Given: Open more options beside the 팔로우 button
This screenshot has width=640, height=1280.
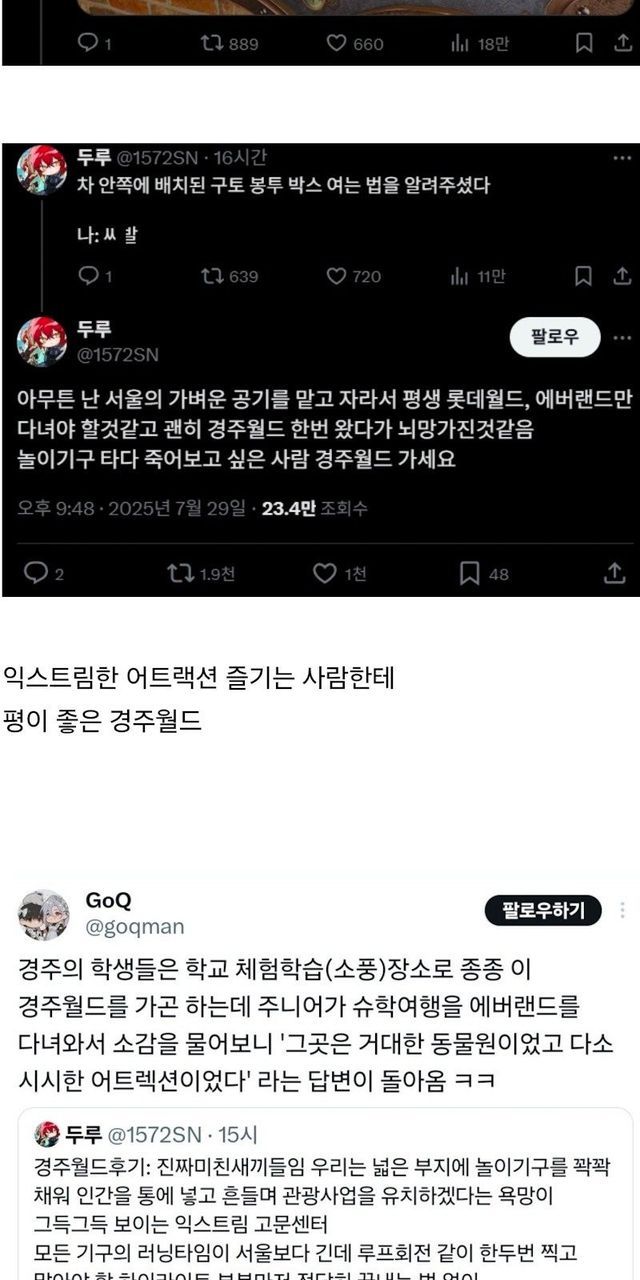Looking at the screenshot, I should click(622, 337).
